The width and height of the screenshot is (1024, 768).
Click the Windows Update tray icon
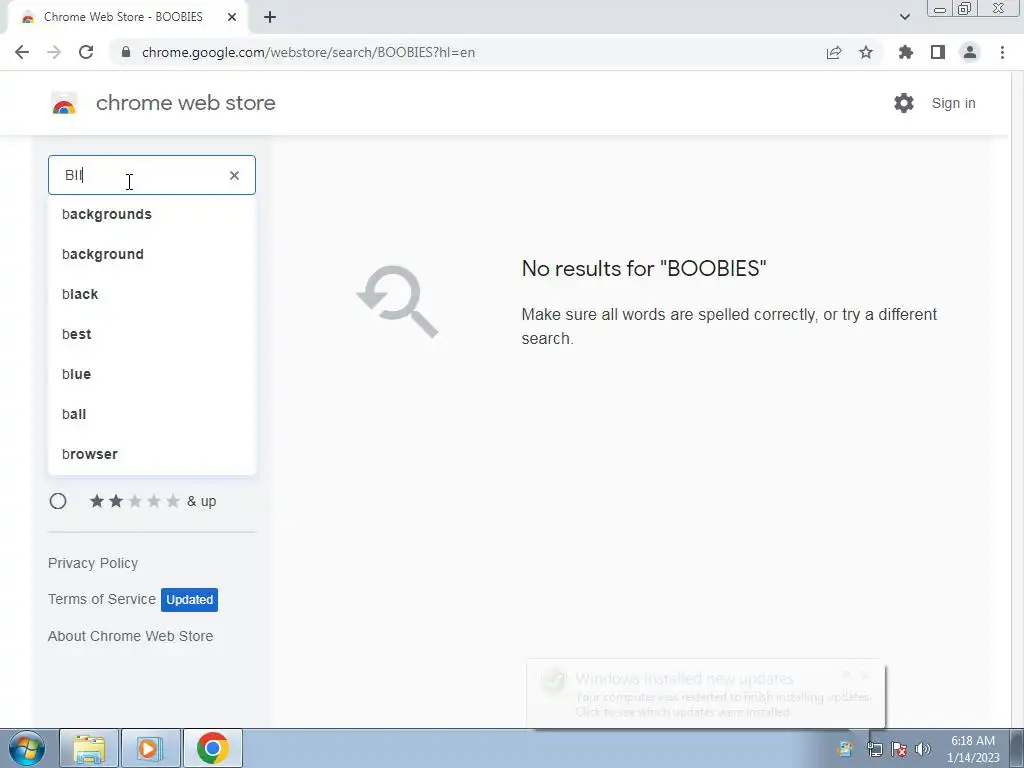846,749
